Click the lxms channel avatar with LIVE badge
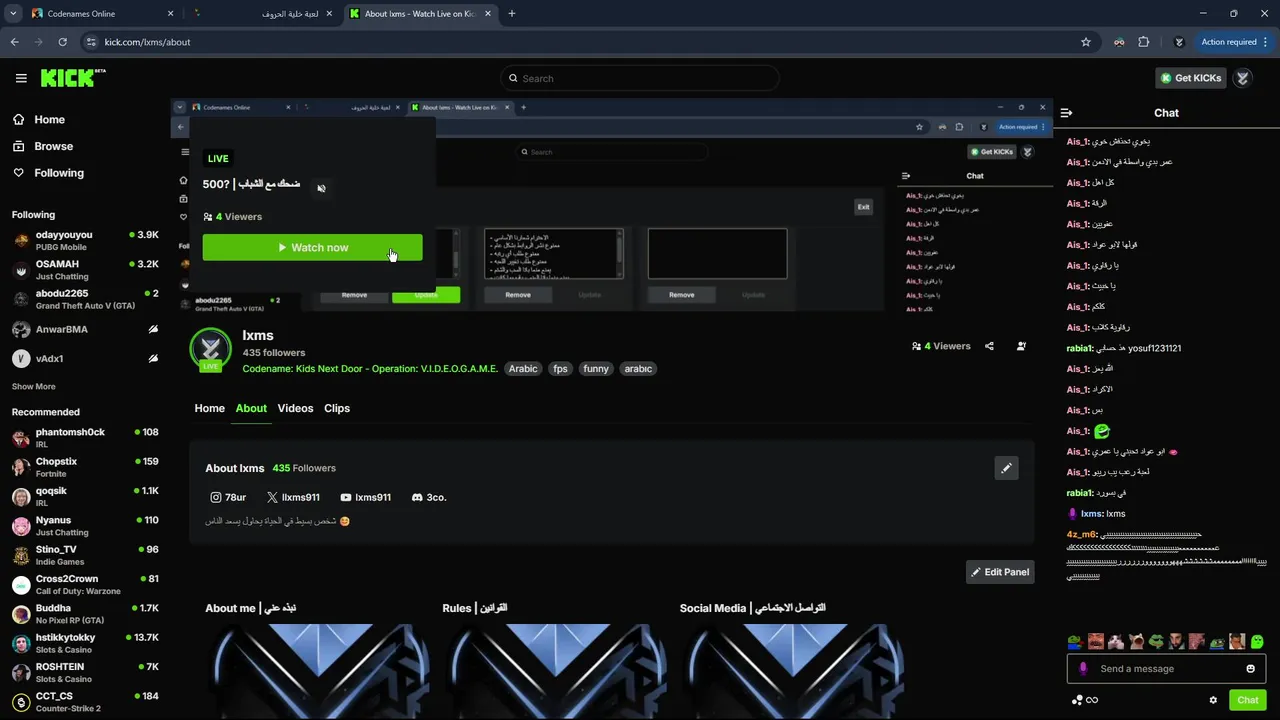Image resolution: width=1280 pixels, height=720 pixels. (x=210, y=350)
